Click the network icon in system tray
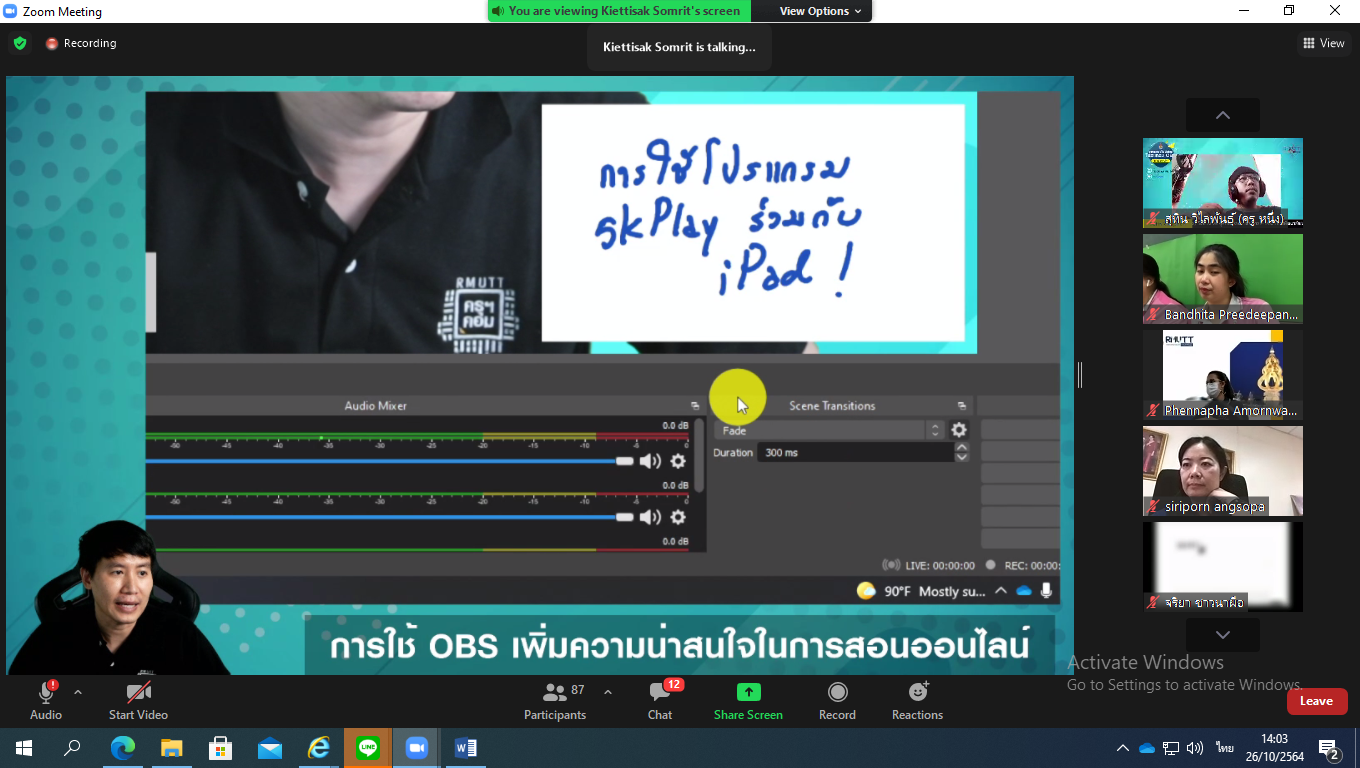1360x768 pixels. pos(1171,748)
